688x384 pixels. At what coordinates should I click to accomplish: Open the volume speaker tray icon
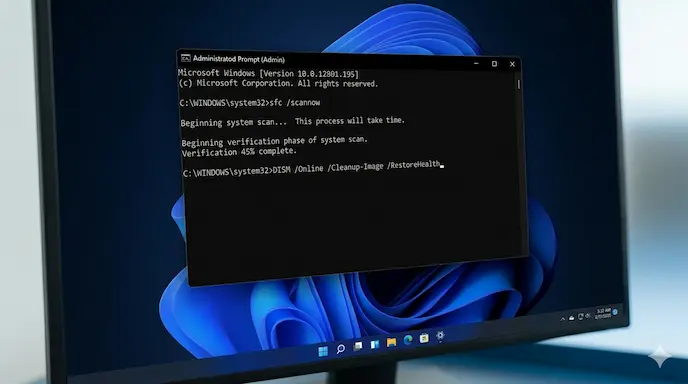coord(588,316)
